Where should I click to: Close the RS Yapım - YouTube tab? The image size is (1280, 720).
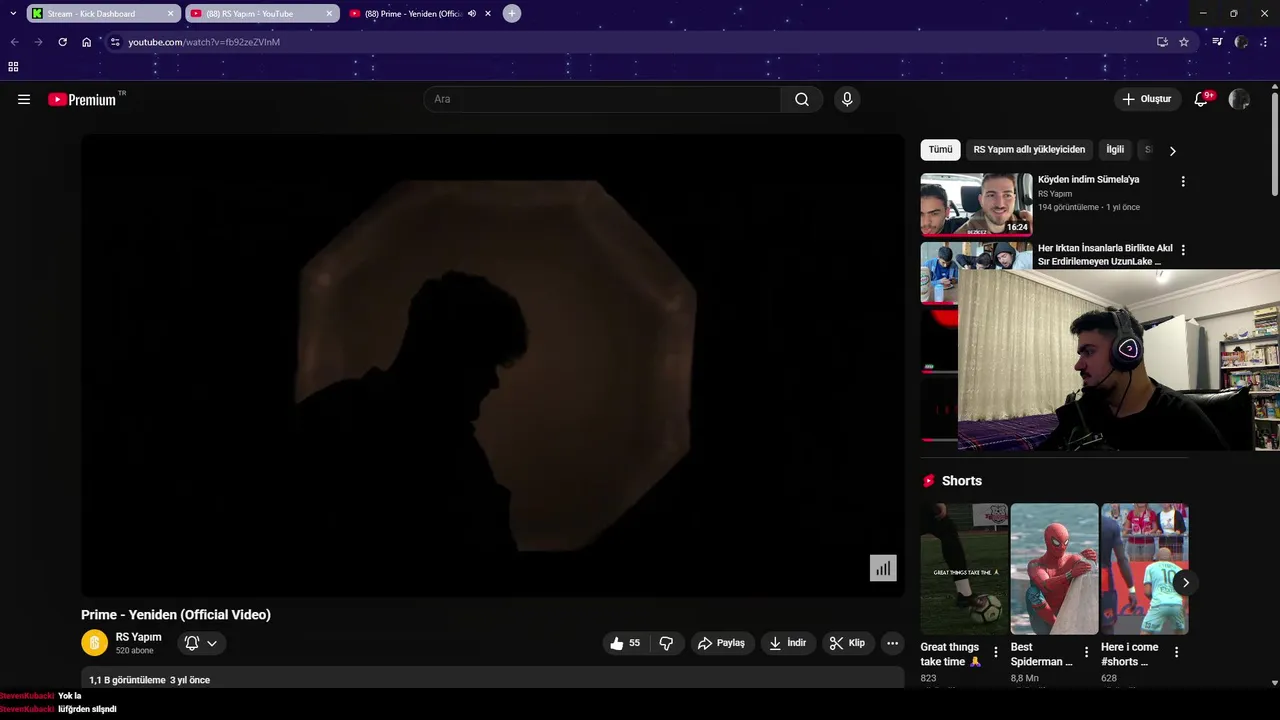coord(329,13)
